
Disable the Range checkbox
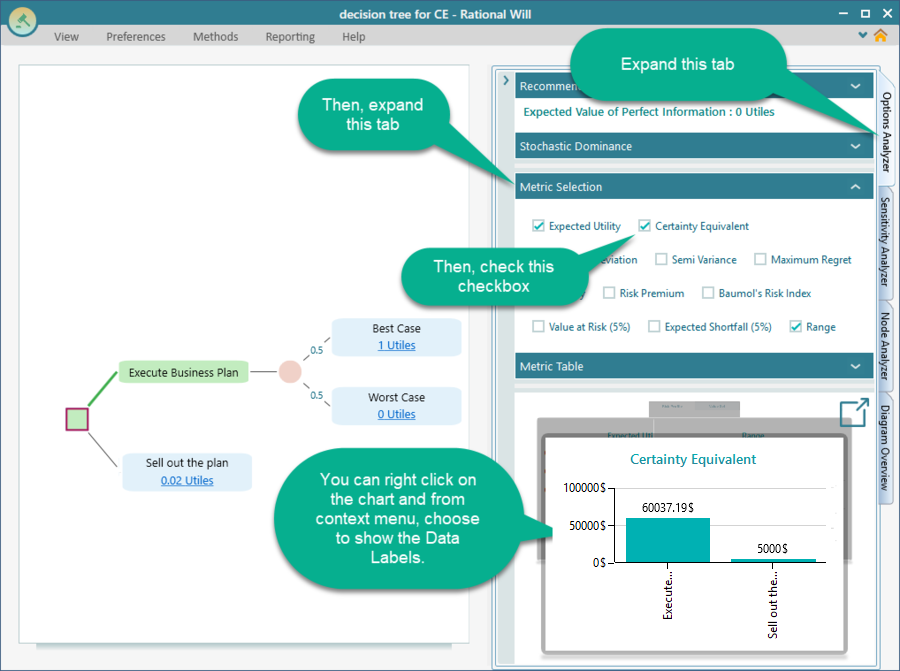coord(795,326)
